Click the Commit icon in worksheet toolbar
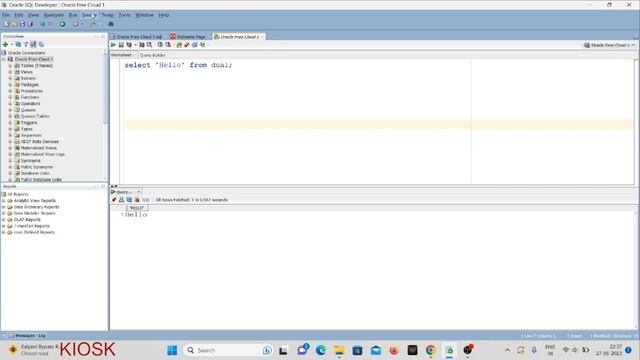The height and width of the screenshot is (360, 640). tap(160, 45)
